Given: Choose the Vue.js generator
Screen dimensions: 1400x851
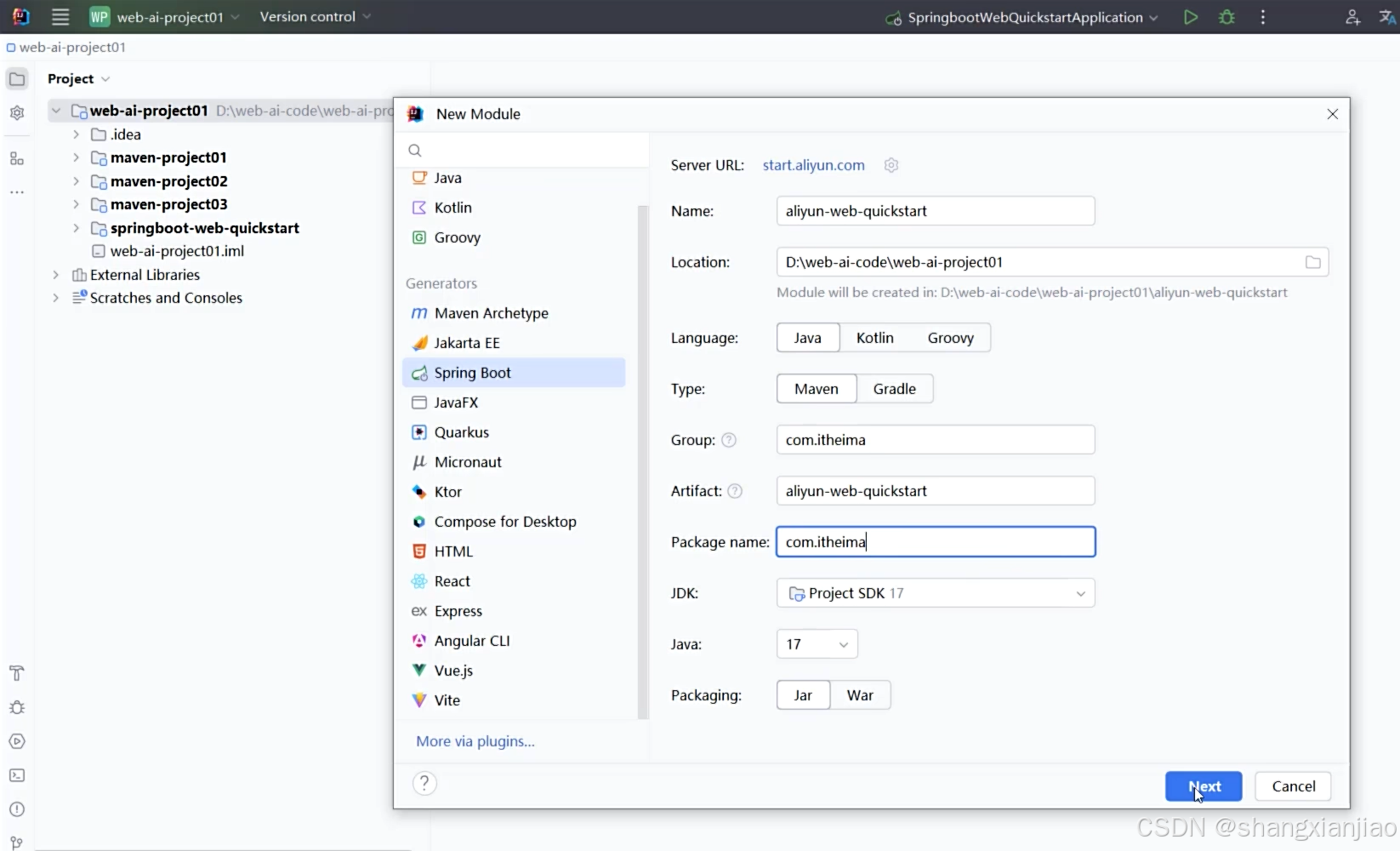Looking at the screenshot, I should 514,671.
